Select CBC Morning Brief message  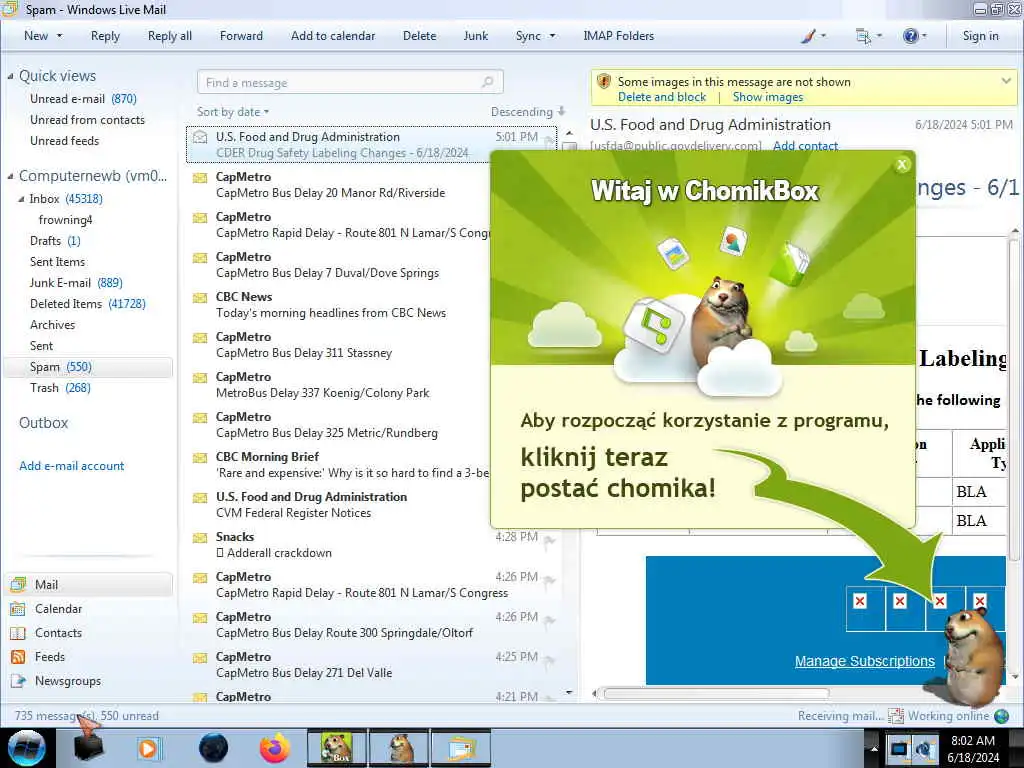(340, 464)
